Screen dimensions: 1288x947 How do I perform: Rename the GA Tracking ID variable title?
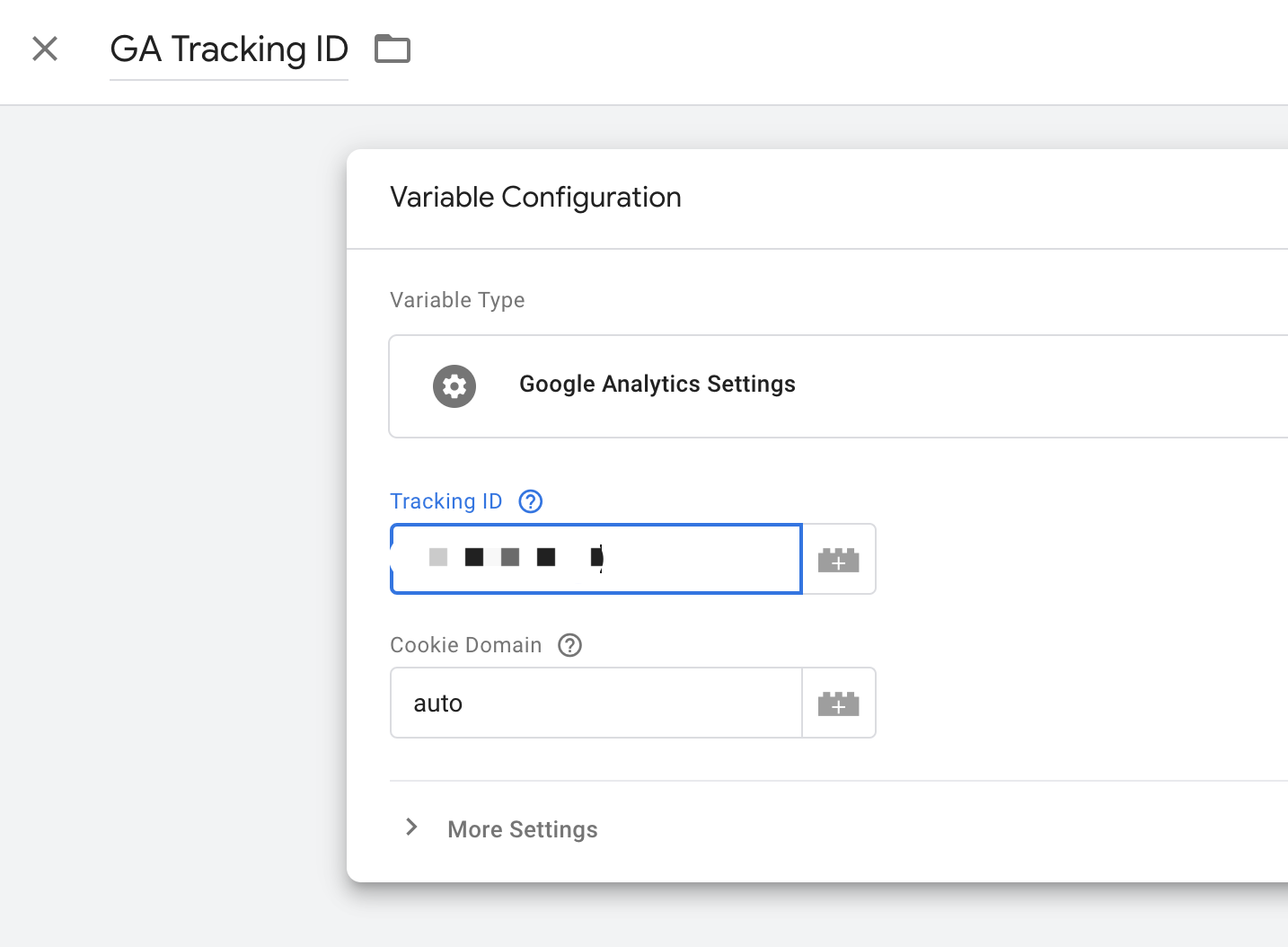229,49
